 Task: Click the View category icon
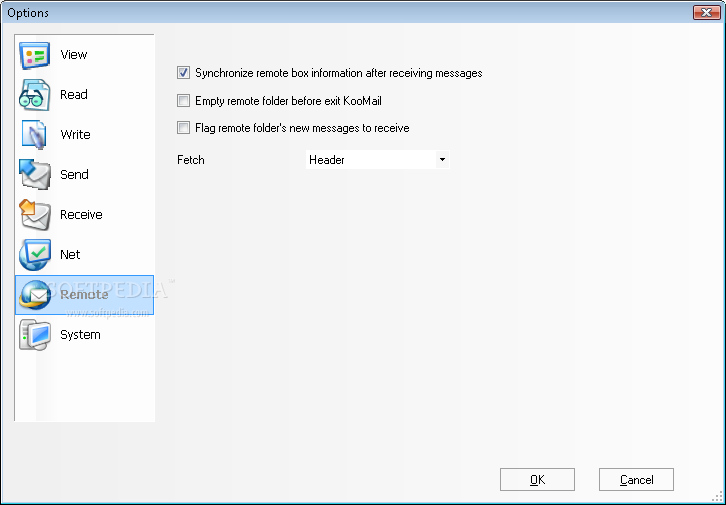point(34,55)
